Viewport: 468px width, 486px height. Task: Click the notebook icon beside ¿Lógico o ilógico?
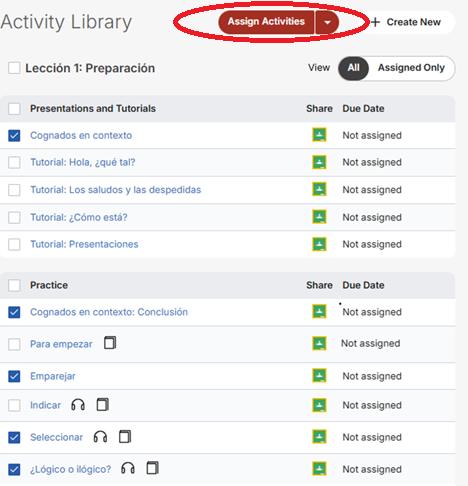point(153,468)
